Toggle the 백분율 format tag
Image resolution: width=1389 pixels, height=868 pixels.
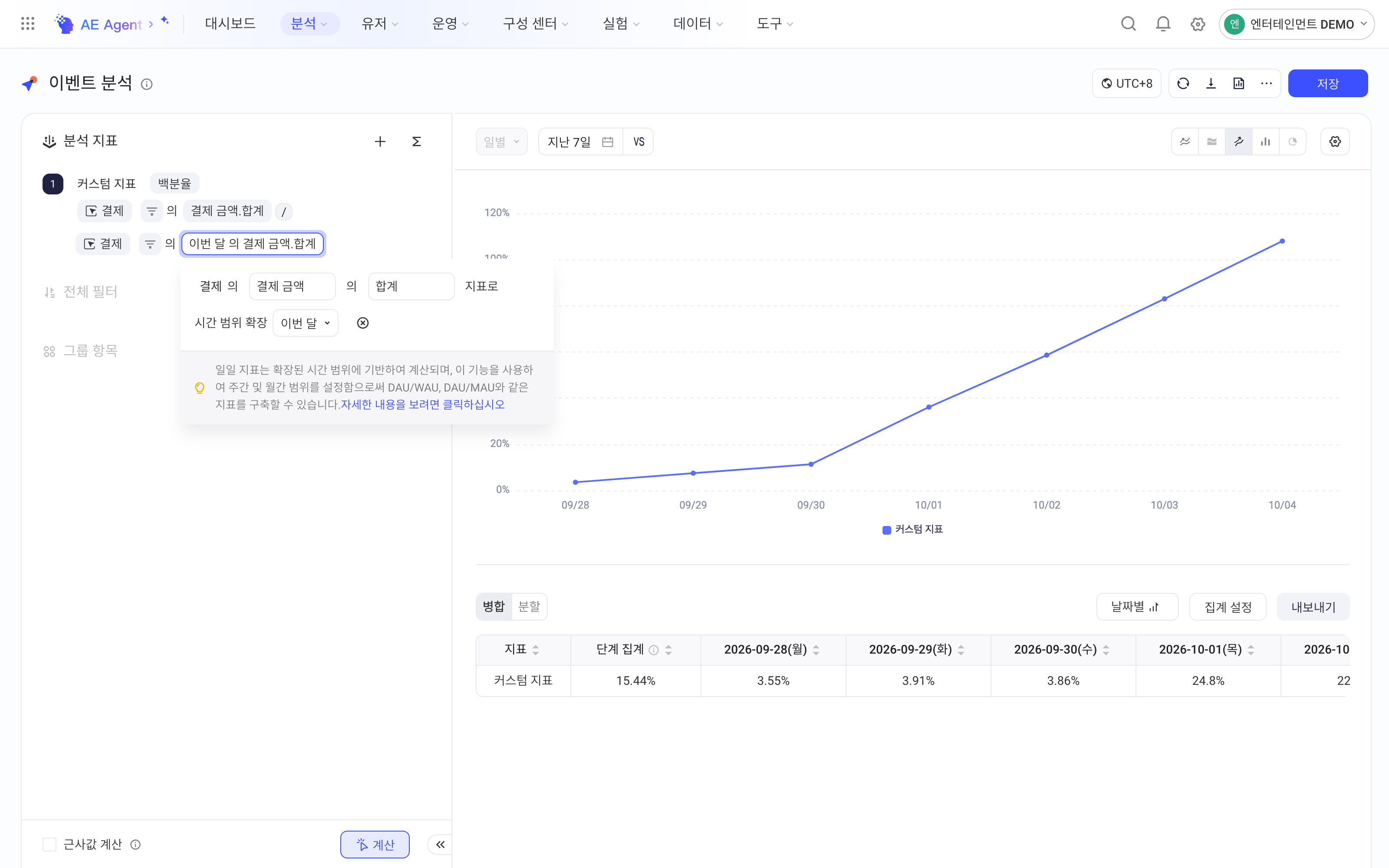[174, 184]
